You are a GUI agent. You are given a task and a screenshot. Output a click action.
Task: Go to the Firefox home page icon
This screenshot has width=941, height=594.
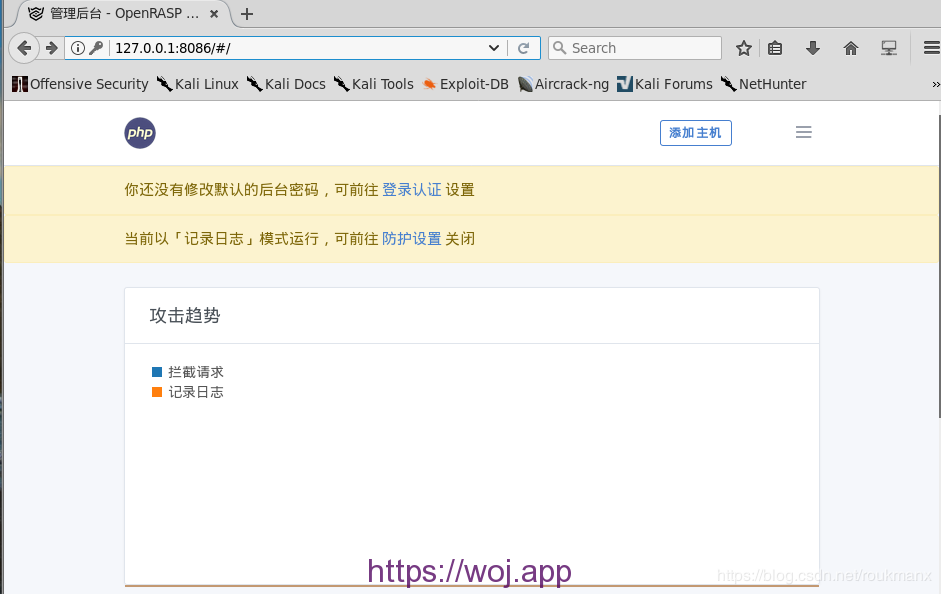(x=851, y=48)
